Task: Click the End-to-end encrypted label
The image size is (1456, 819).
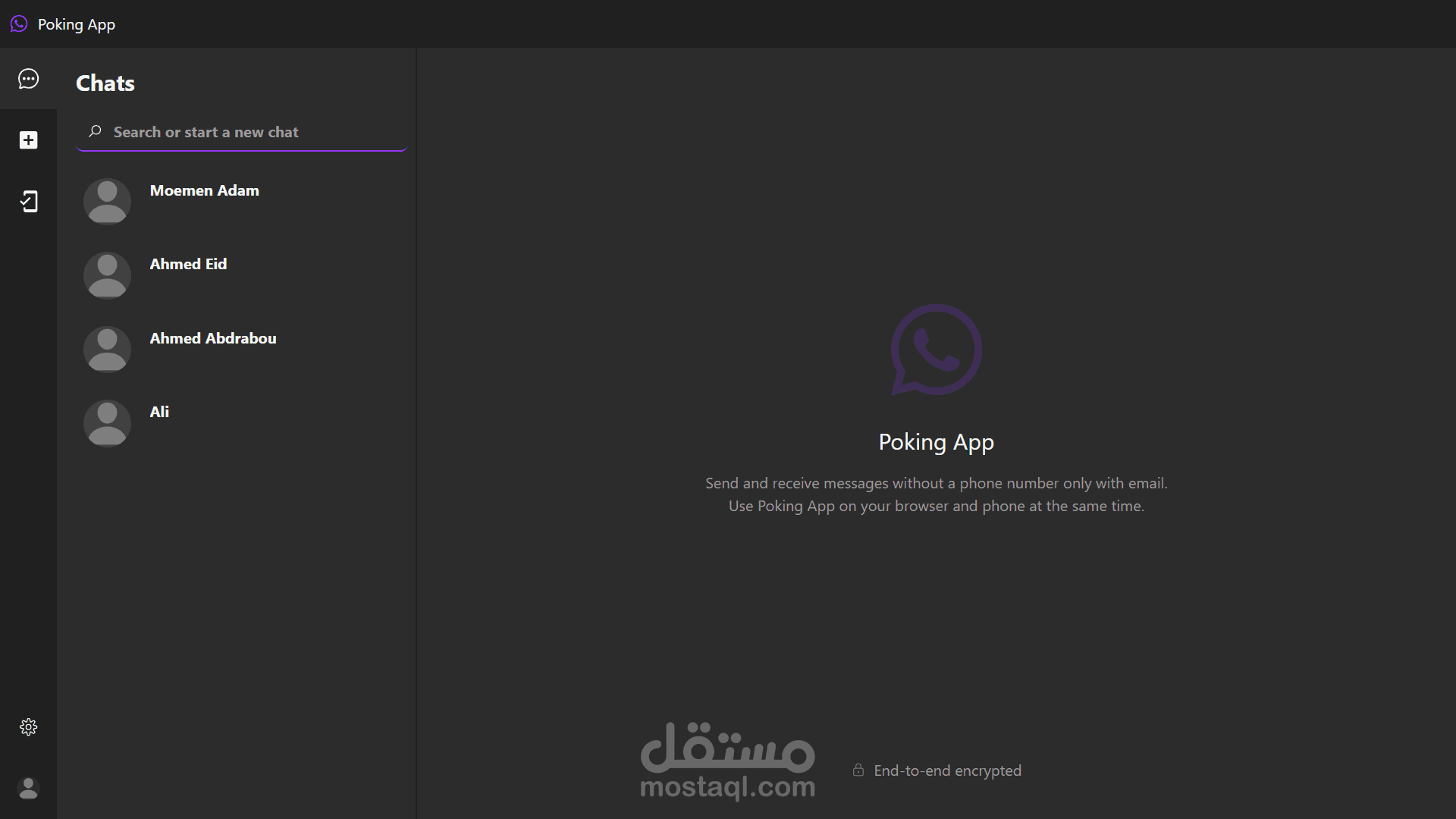Action: click(947, 770)
